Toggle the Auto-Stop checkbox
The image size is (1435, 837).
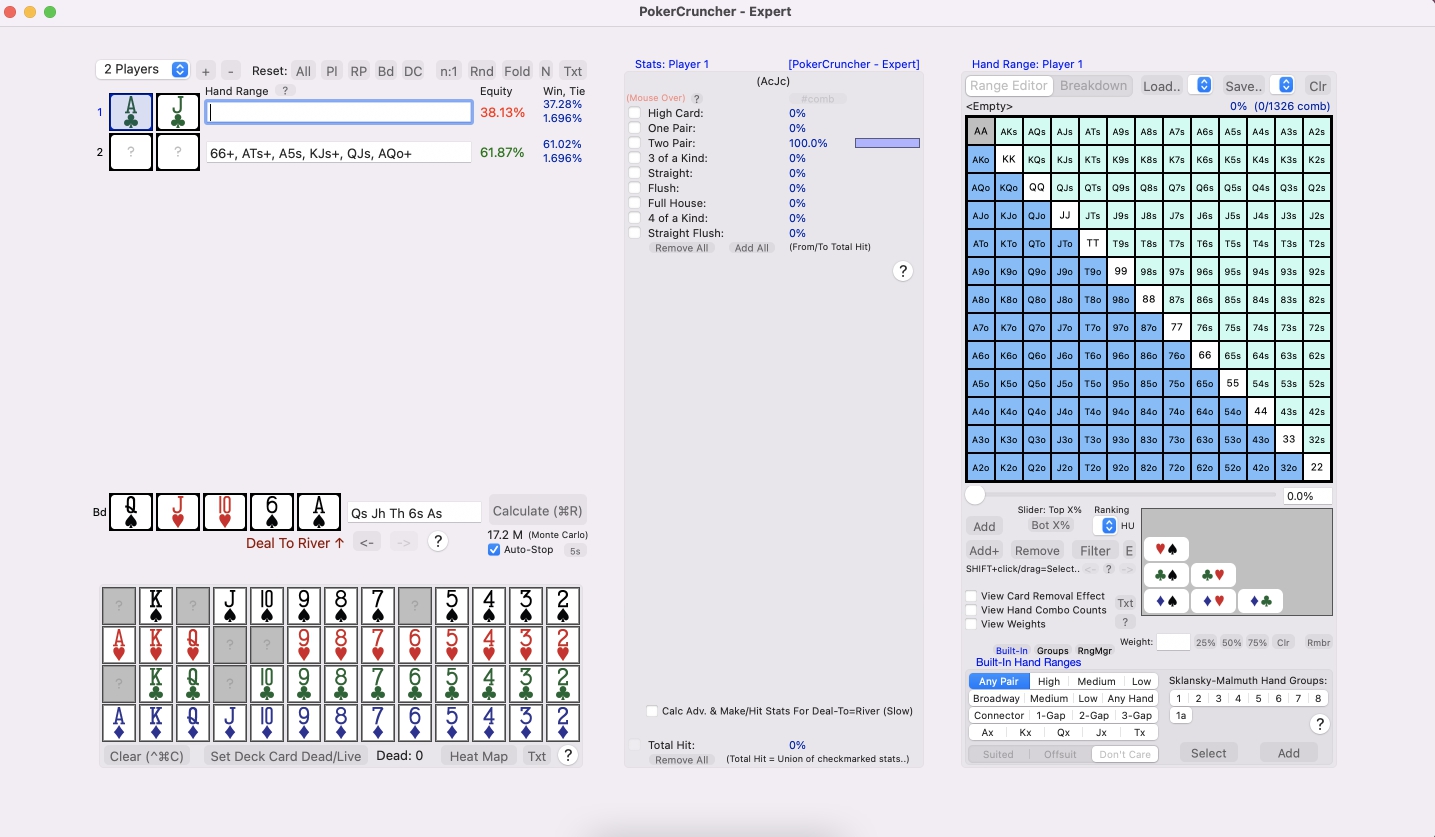click(x=494, y=550)
